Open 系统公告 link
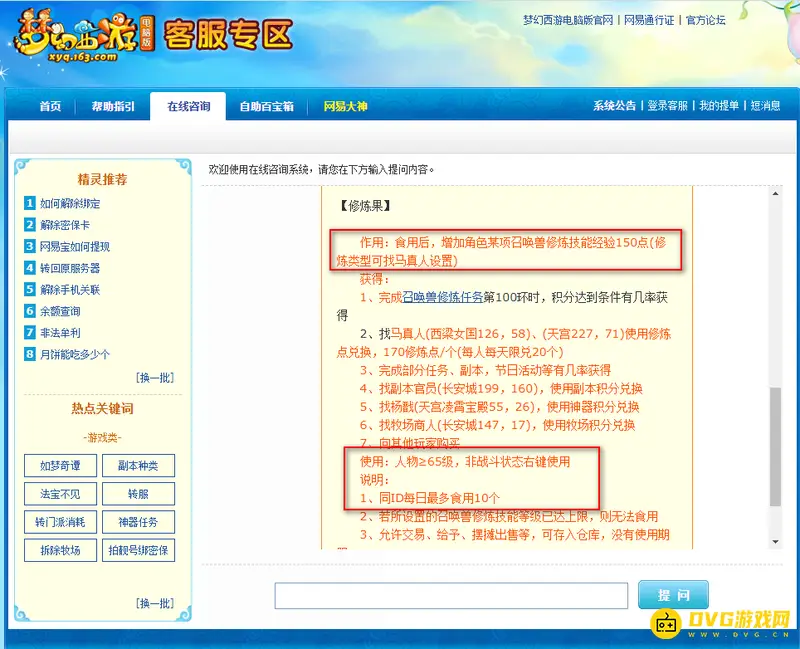 click(x=614, y=106)
